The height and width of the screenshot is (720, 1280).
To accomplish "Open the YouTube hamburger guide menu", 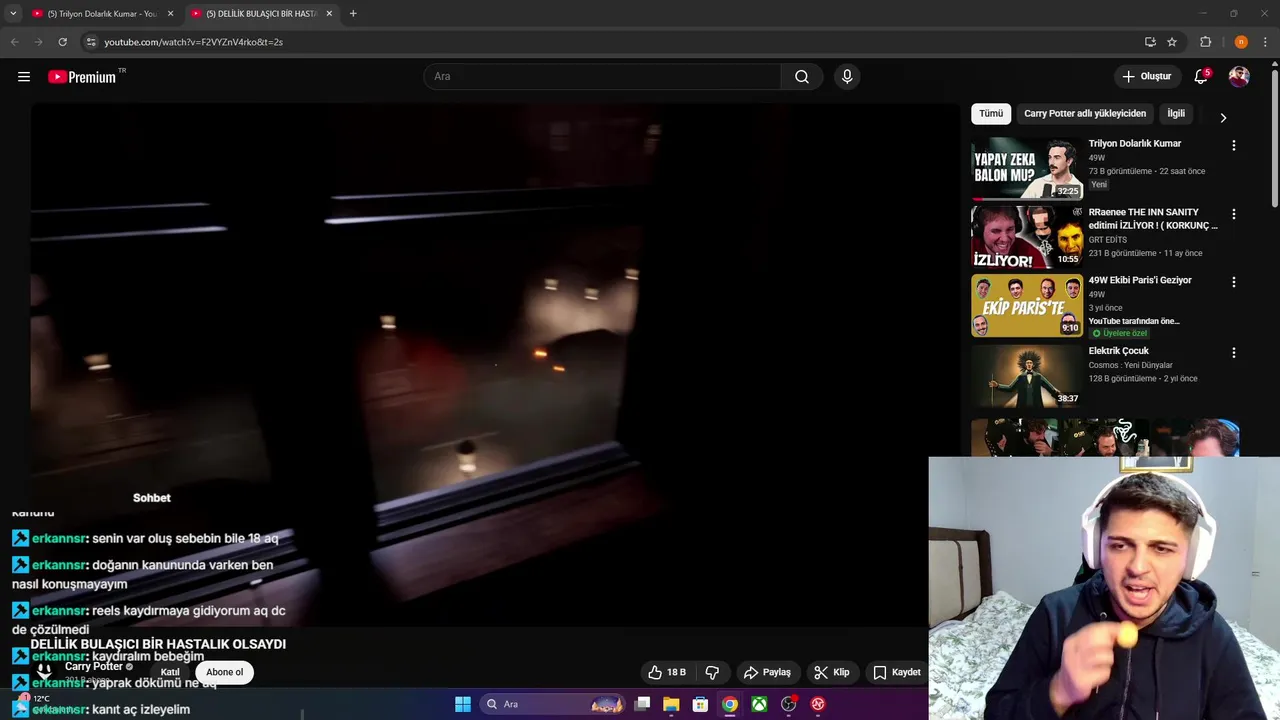I will (x=24, y=77).
